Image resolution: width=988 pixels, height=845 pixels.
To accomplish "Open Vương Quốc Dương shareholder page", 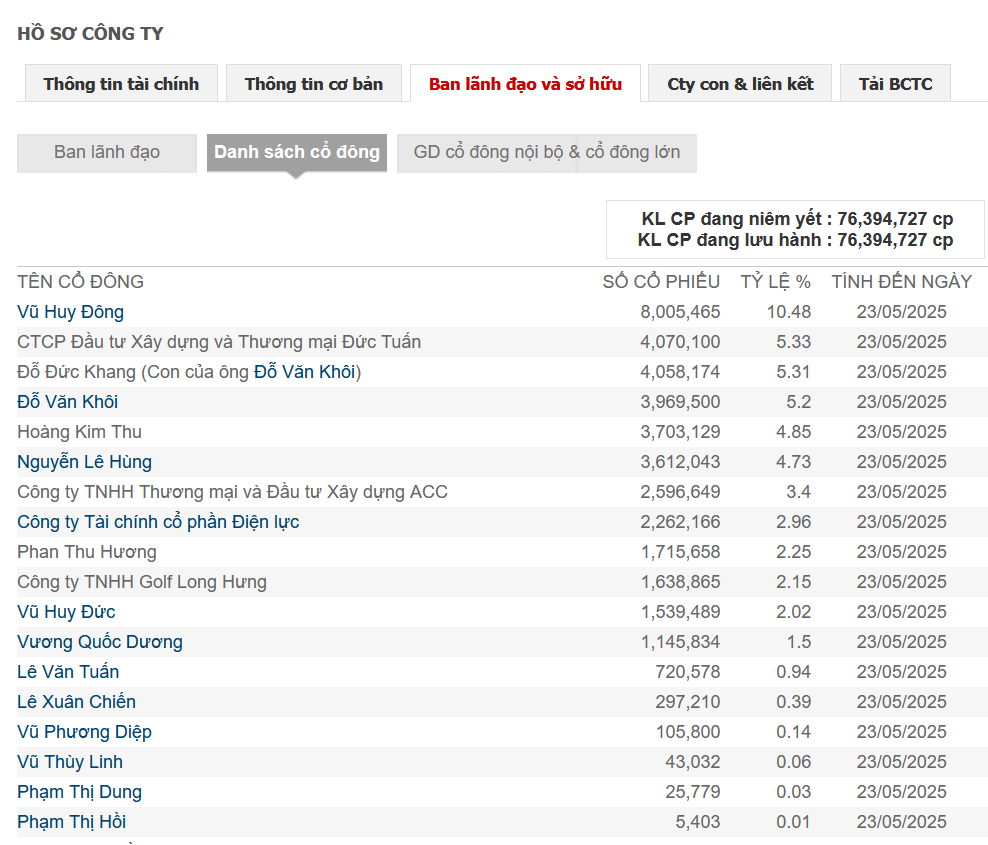I will point(100,642).
